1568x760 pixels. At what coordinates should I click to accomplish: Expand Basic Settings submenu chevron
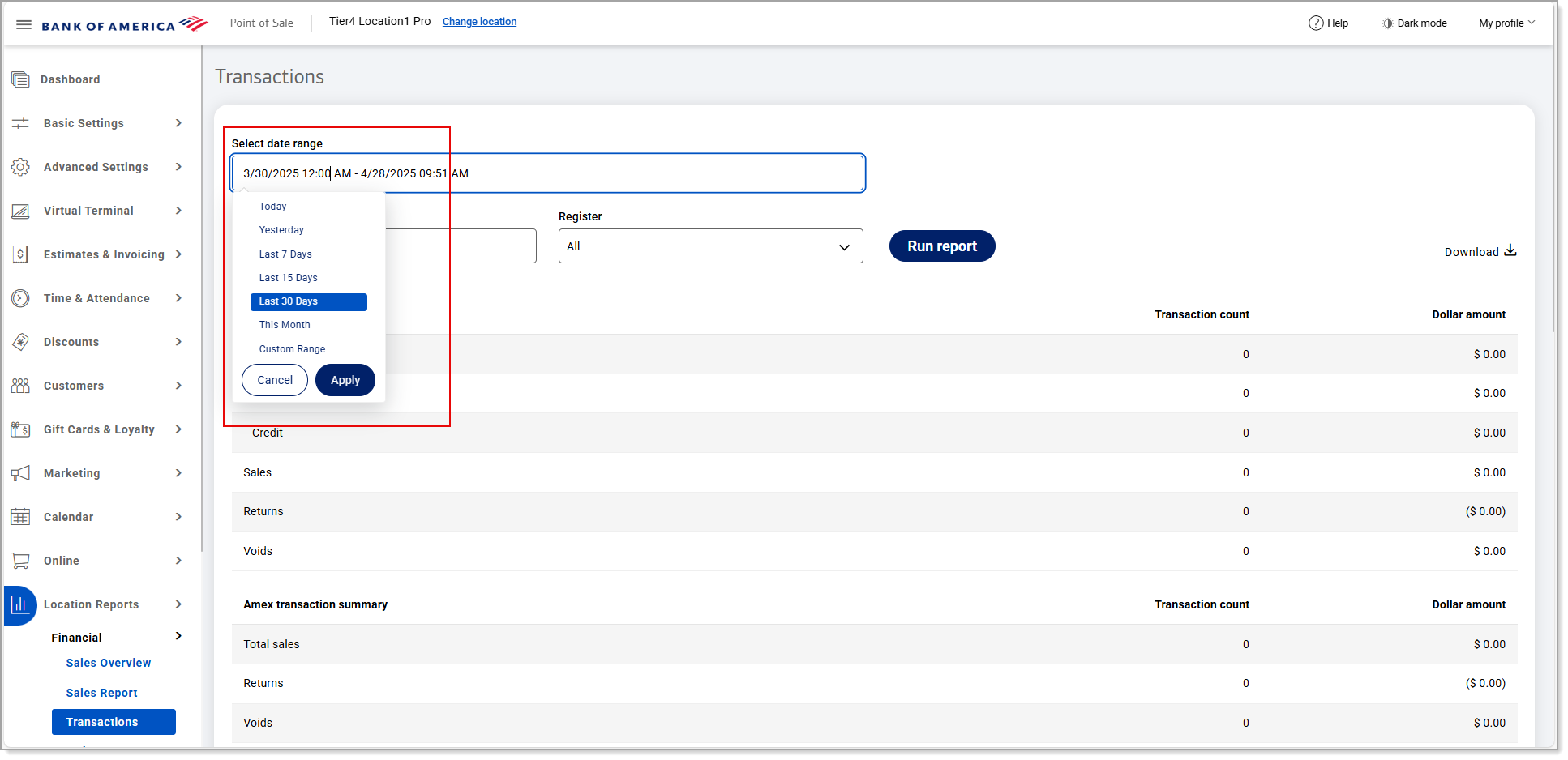[178, 123]
